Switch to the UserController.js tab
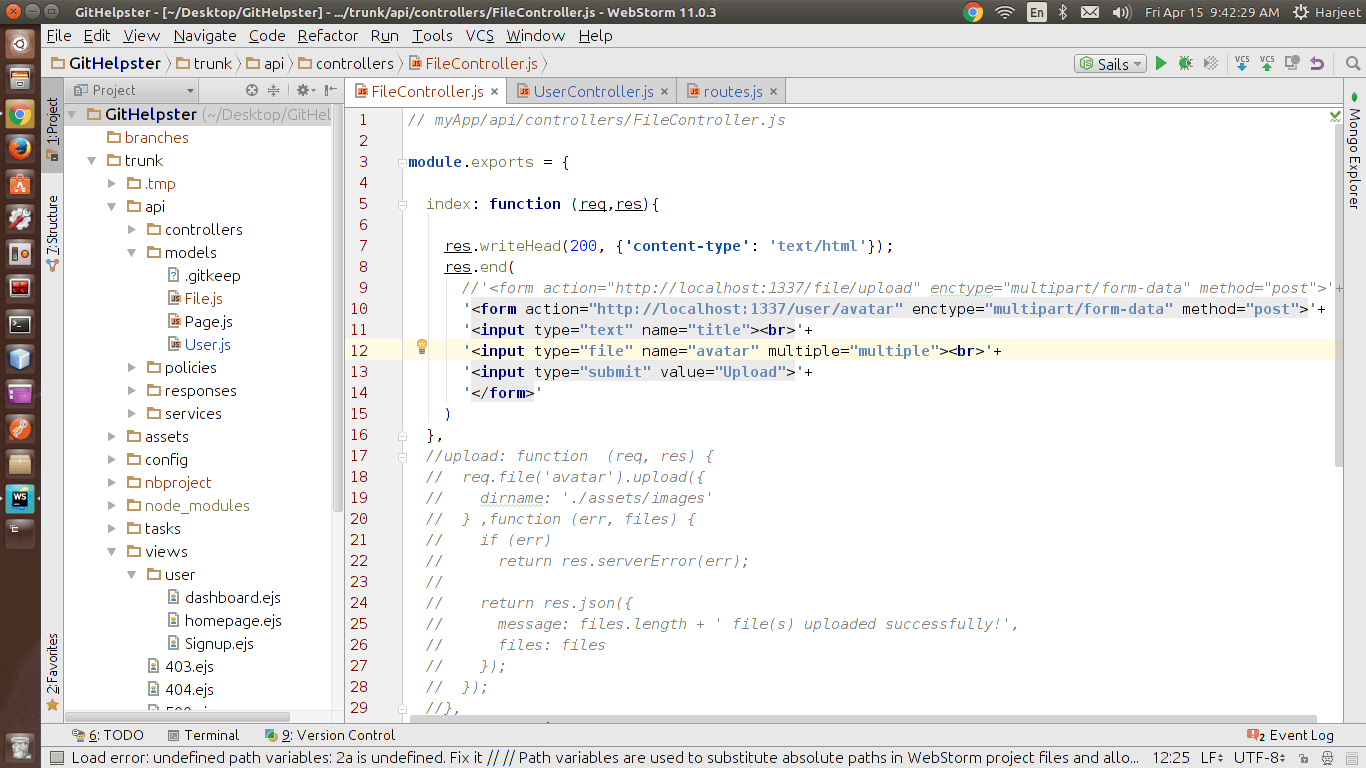 (x=593, y=92)
